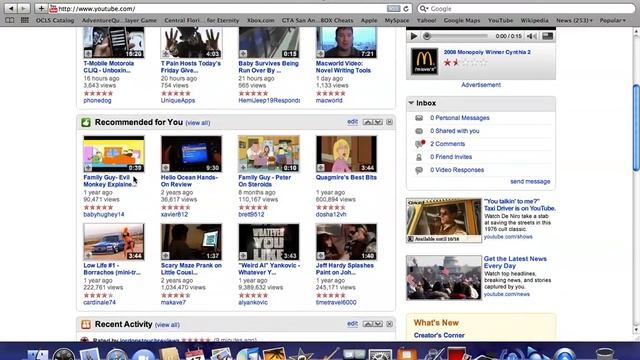
Task: Open the News bookmarks dropdown
Action: click(574, 20)
